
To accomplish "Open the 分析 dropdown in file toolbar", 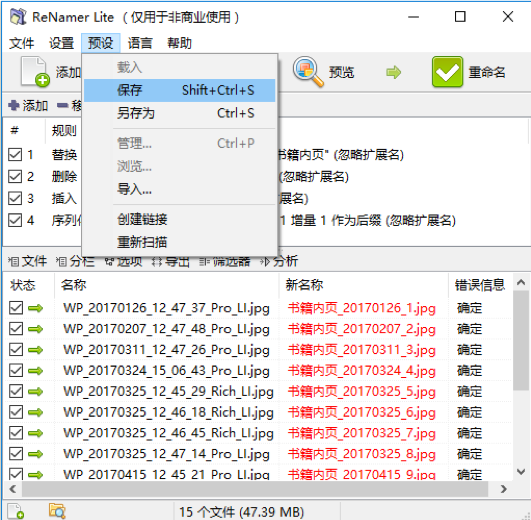I will (279, 261).
